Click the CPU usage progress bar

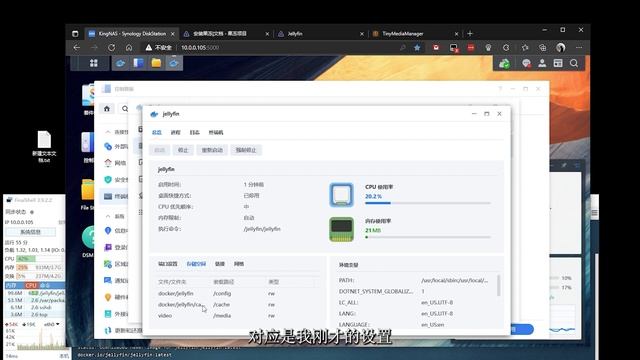[x=427, y=203]
